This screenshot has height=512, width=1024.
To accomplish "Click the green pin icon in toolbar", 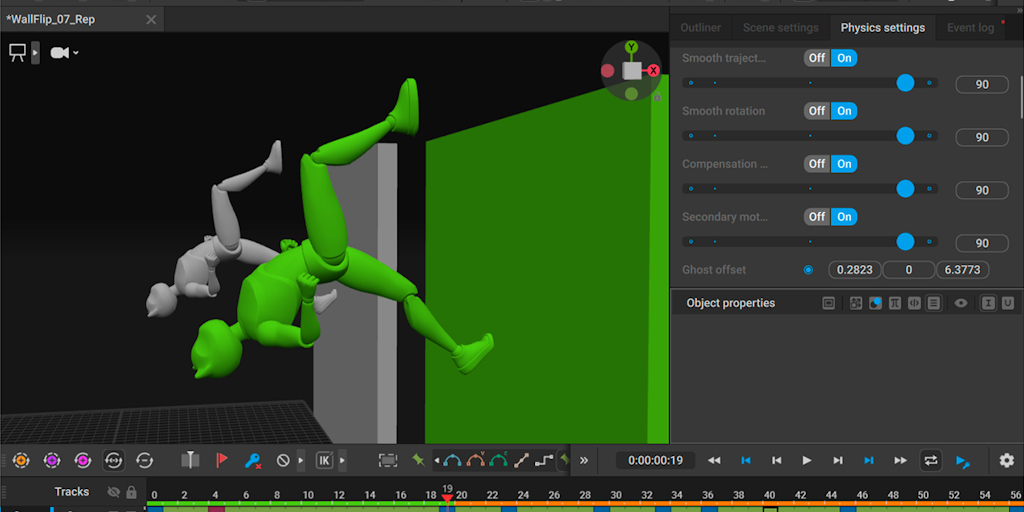I will pos(417,460).
